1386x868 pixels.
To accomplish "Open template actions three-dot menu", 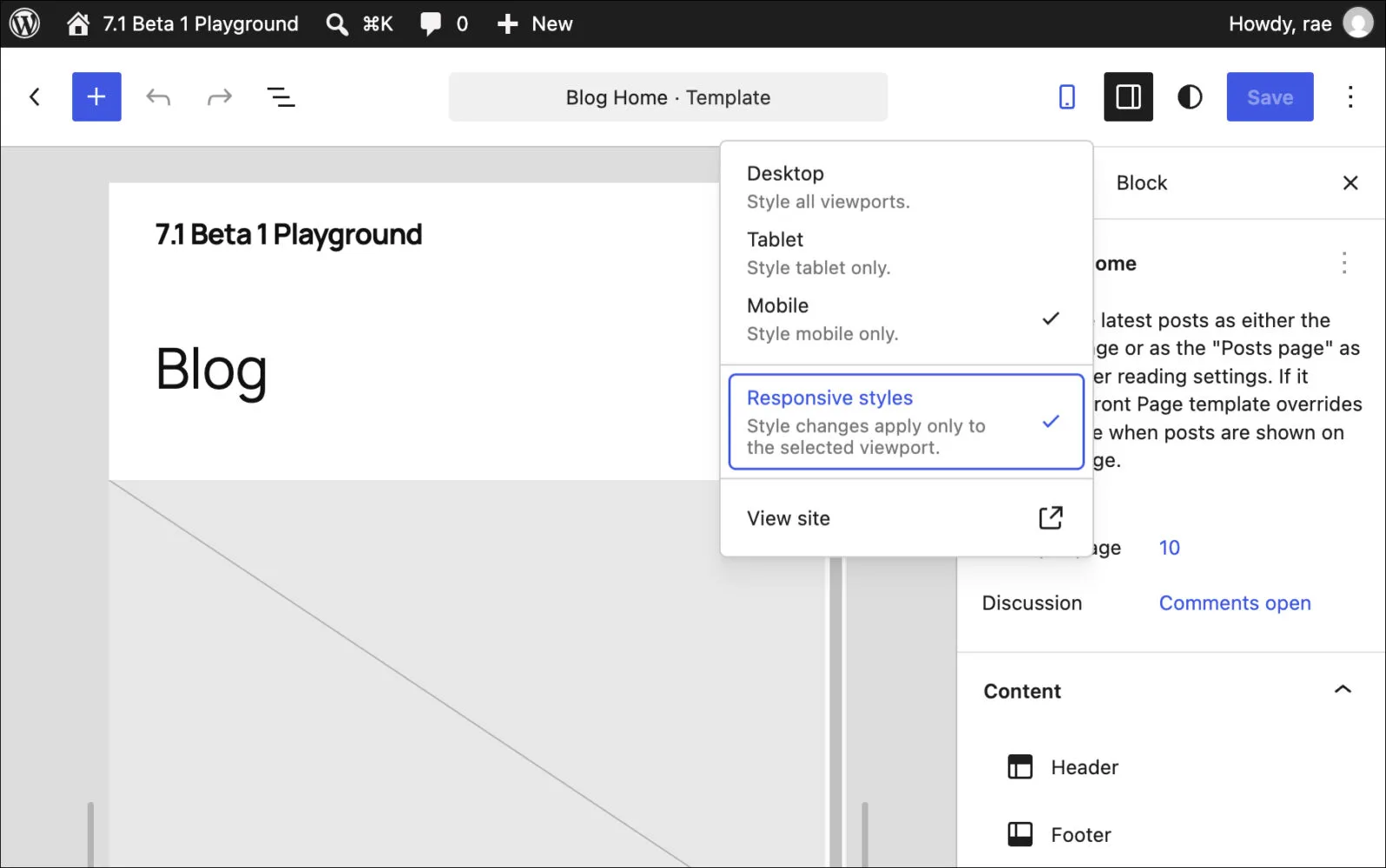I will tap(1344, 263).
